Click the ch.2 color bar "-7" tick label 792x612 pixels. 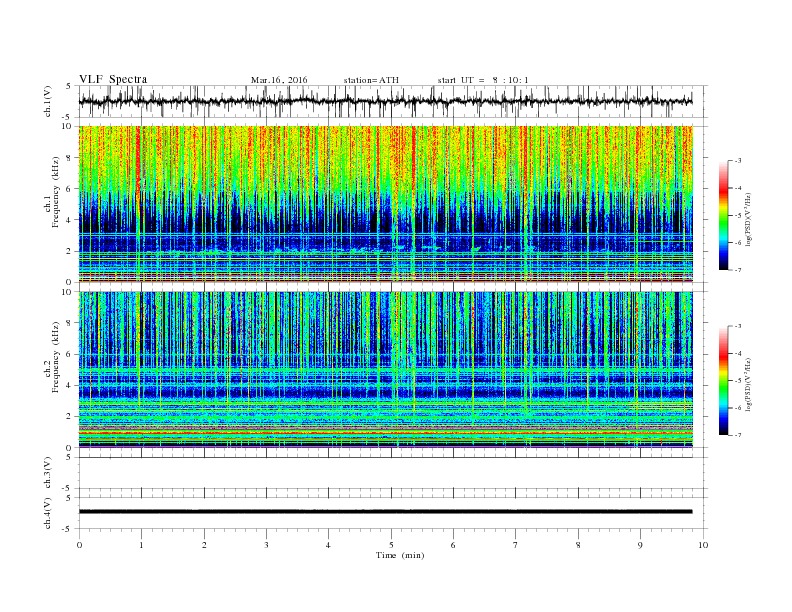pos(738,435)
